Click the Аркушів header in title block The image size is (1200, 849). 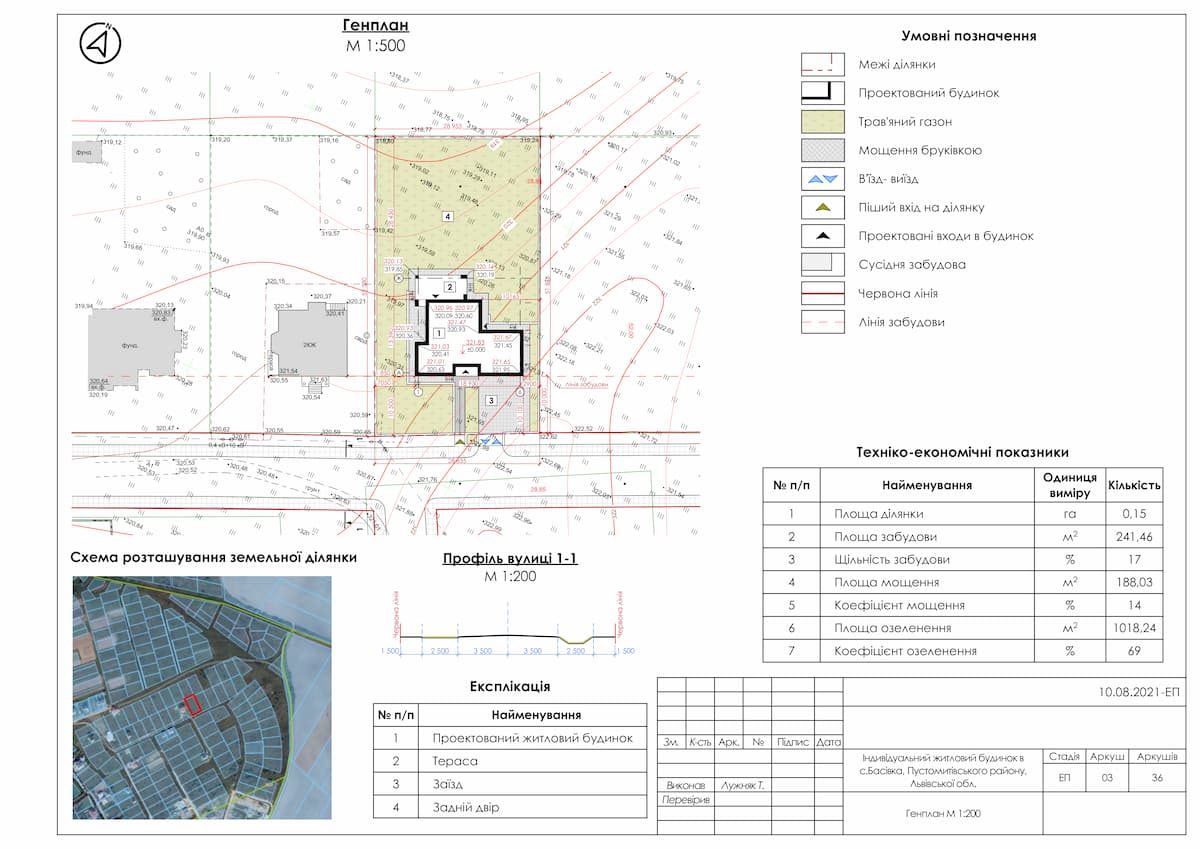coord(1158,756)
